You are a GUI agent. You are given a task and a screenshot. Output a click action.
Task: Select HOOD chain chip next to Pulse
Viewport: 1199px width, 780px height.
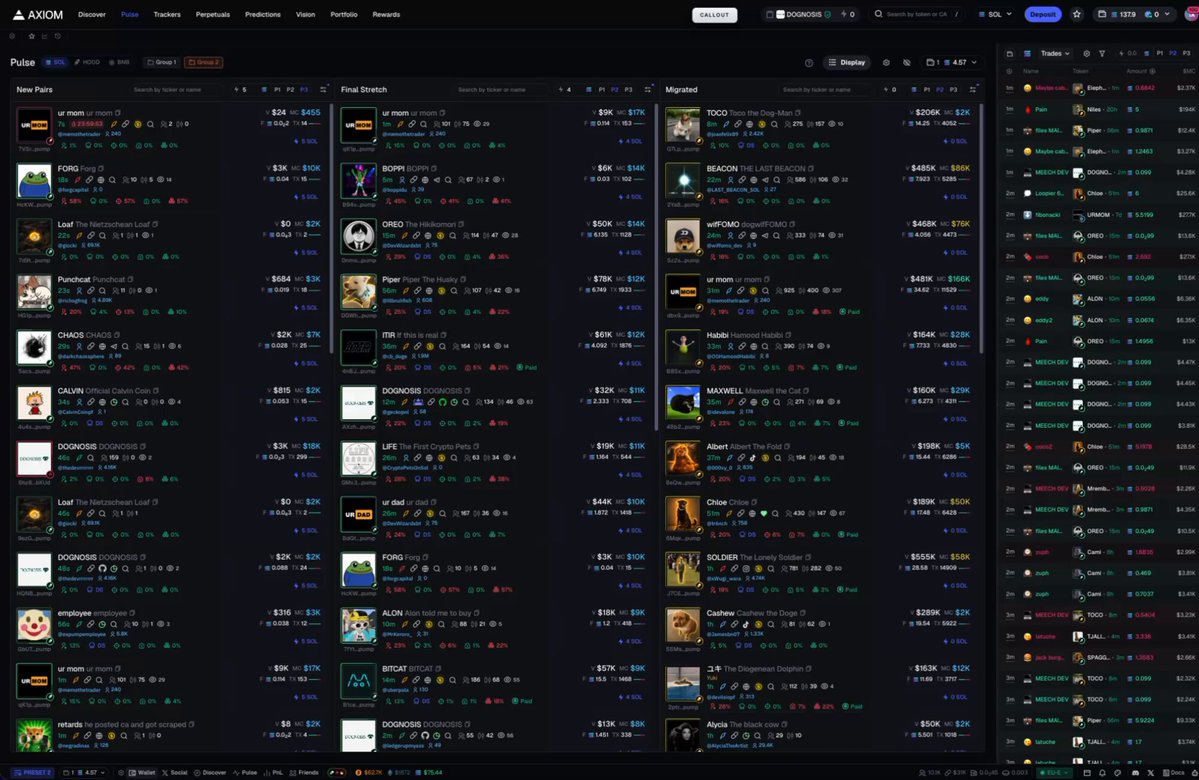coord(87,63)
